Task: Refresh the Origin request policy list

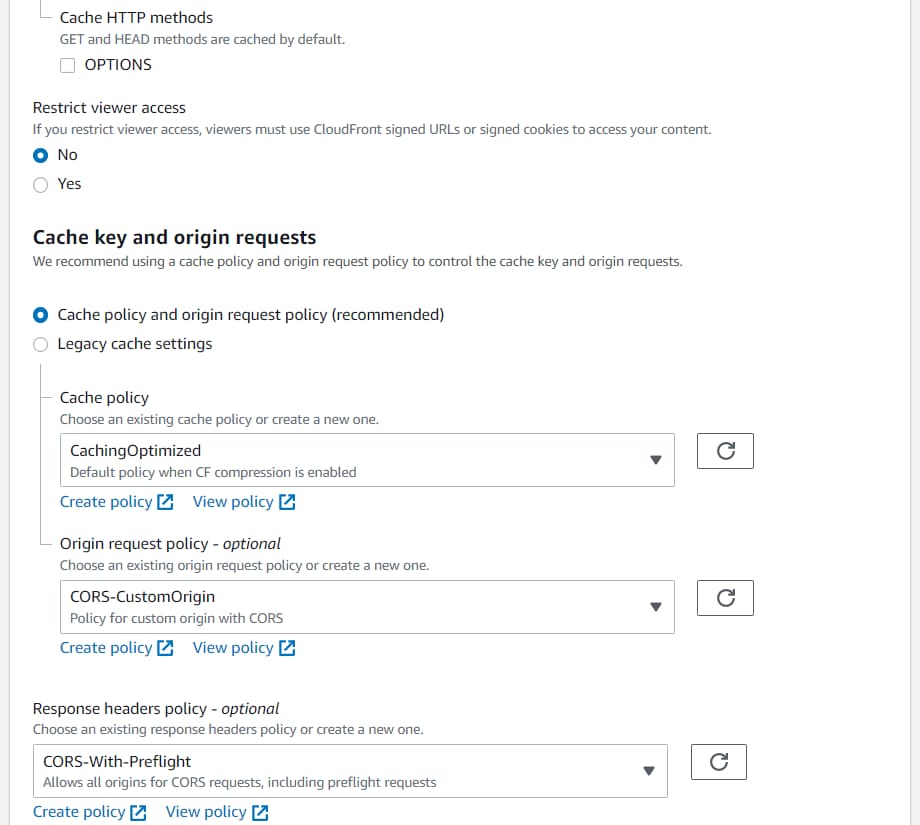Action: pos(725,598)
